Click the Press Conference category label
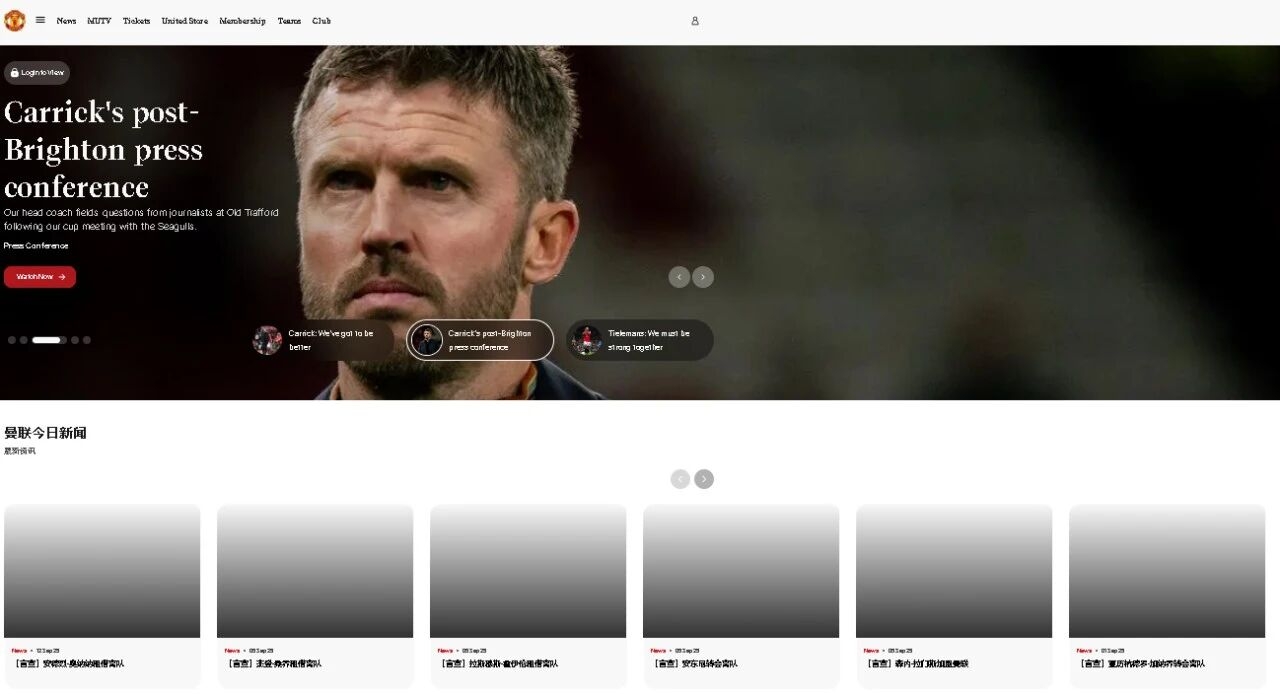The image size is (1280, 694). [36, 246]
